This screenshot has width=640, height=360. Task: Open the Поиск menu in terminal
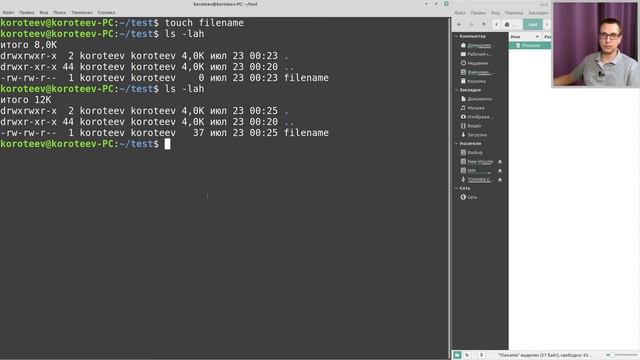pyautogui.click(x=59, y=13)
